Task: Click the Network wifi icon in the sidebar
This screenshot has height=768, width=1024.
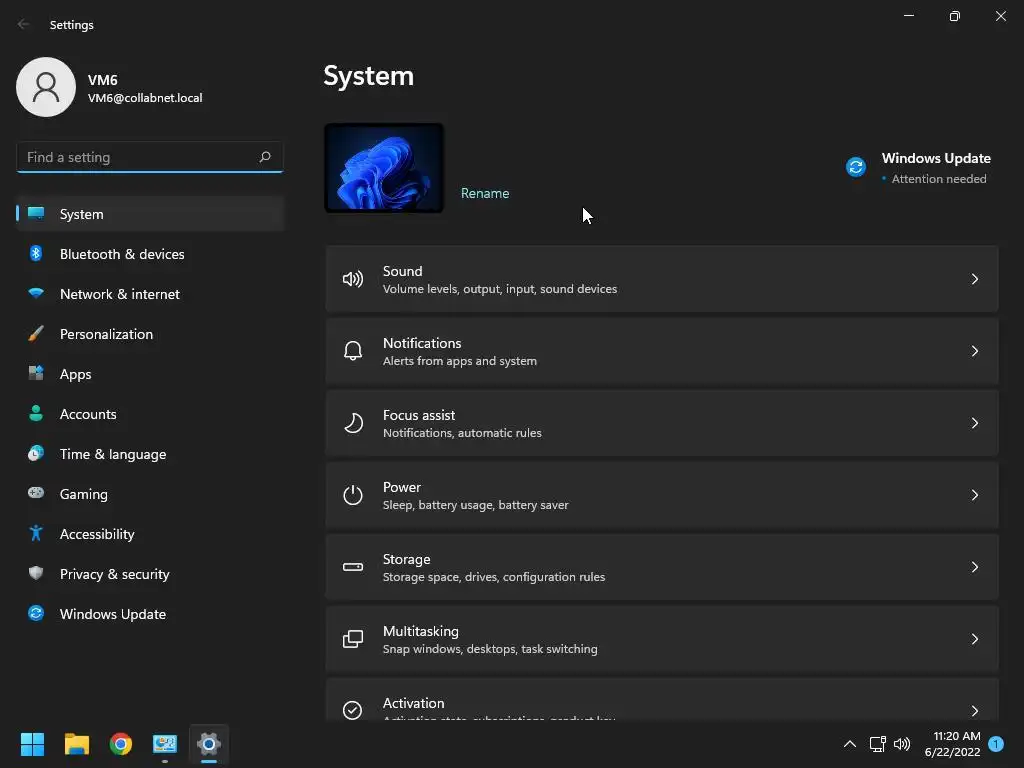Action: 36,293
